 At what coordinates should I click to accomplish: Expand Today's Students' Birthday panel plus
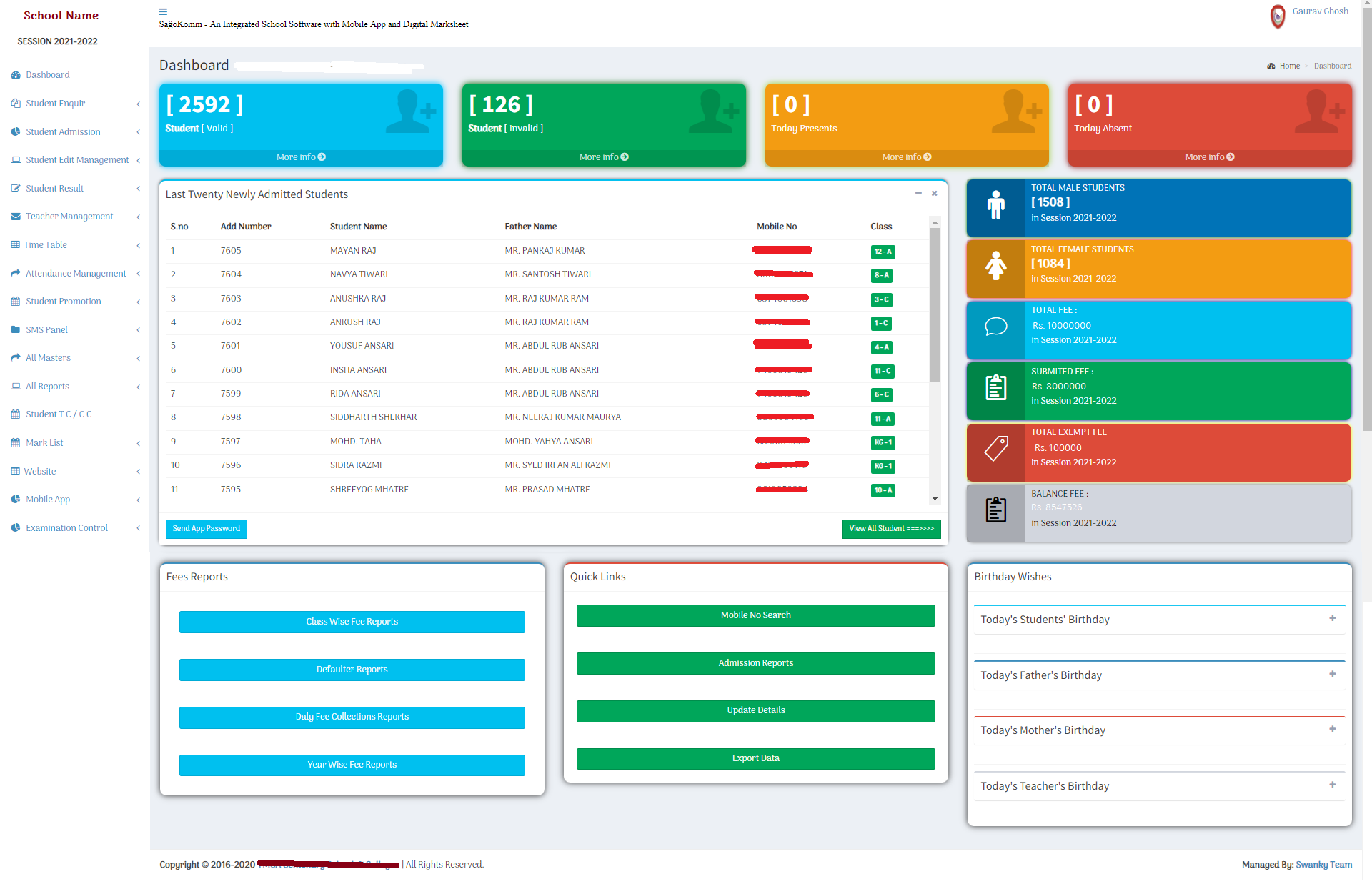(x=1332, y=619)
